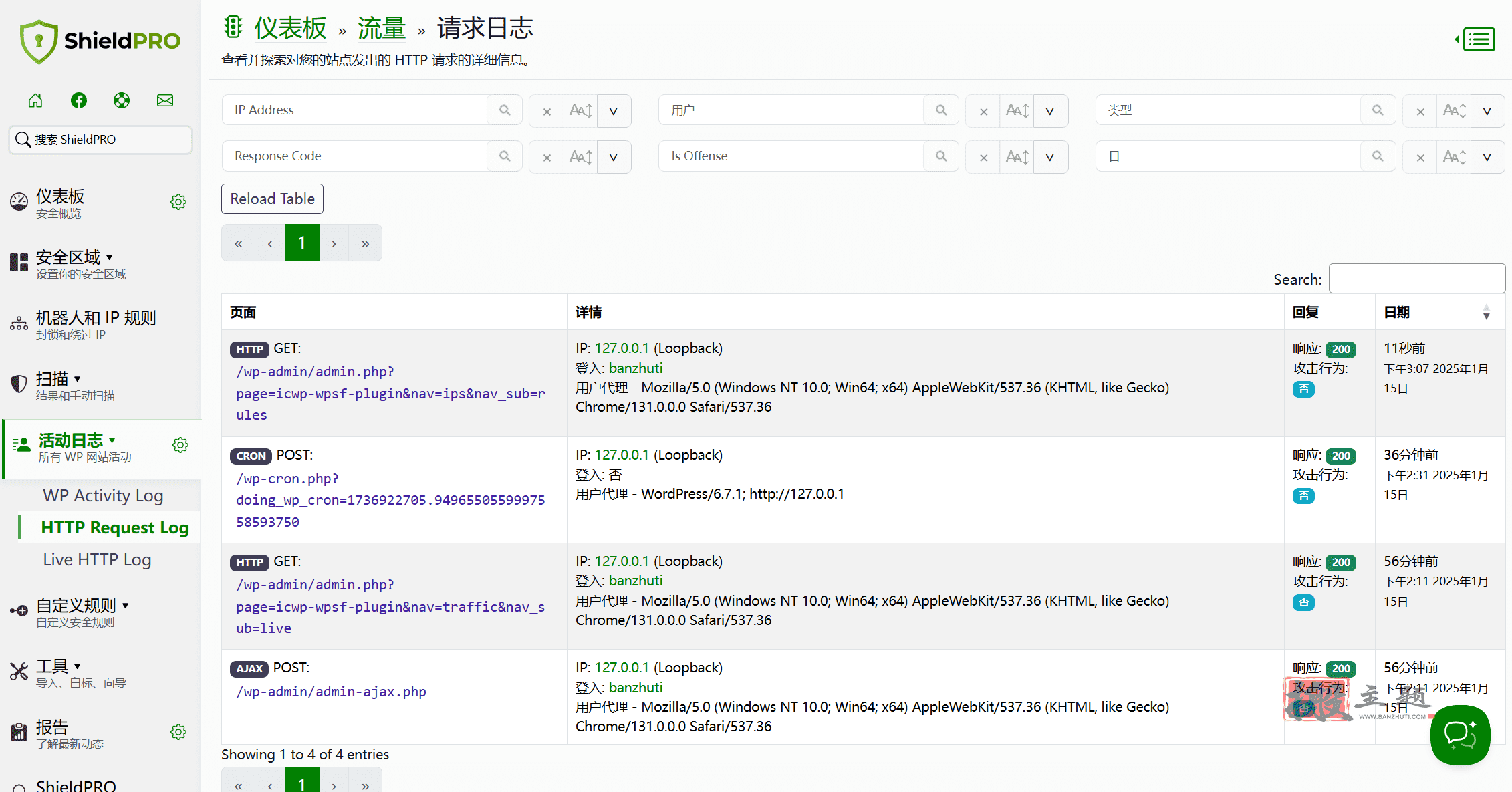This screenshot has width=1512, height=792.
Task: Toggle case sensitivity for 日 filter
Action: (1454, 157)
